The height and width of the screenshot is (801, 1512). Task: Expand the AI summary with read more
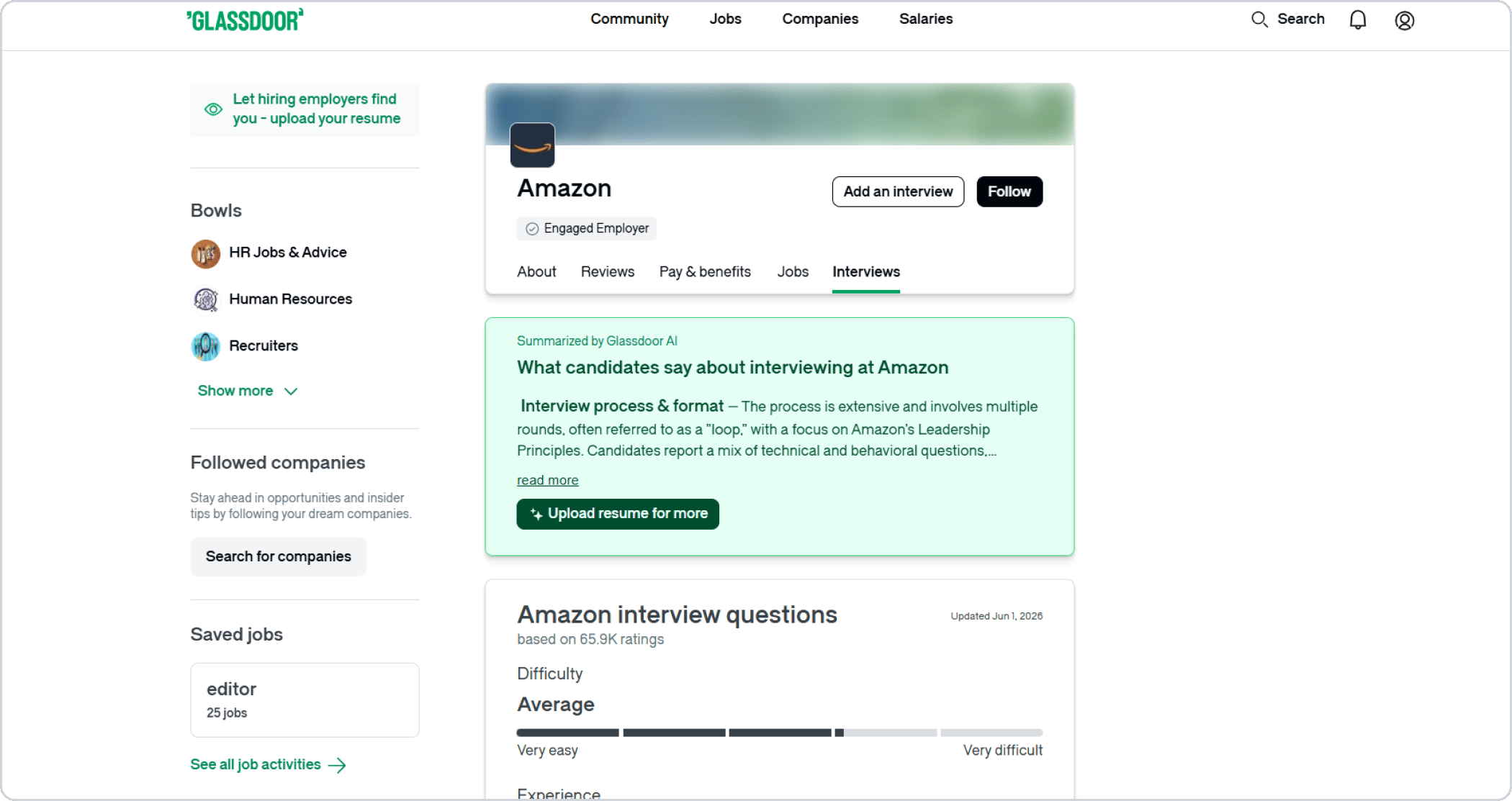548,480
